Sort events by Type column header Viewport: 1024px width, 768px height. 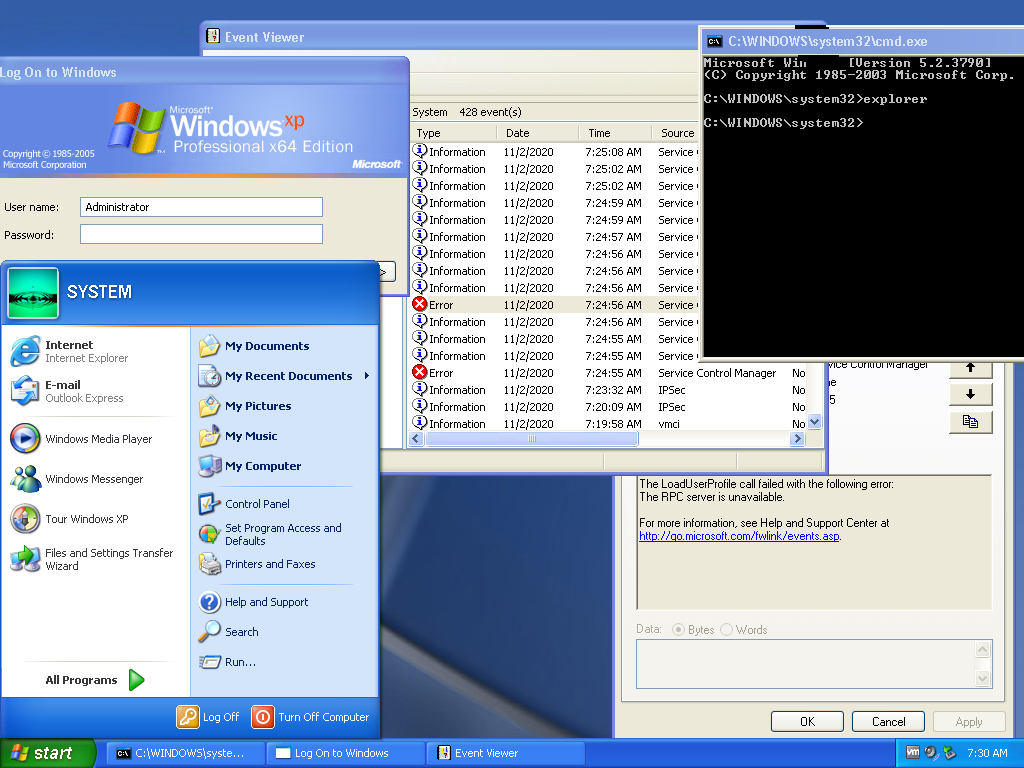coord(454,133)
